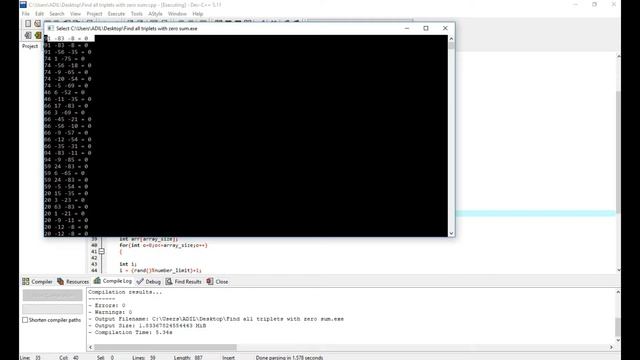
Task: Click the New file toolbar icon
Action: tap(28, 24)
